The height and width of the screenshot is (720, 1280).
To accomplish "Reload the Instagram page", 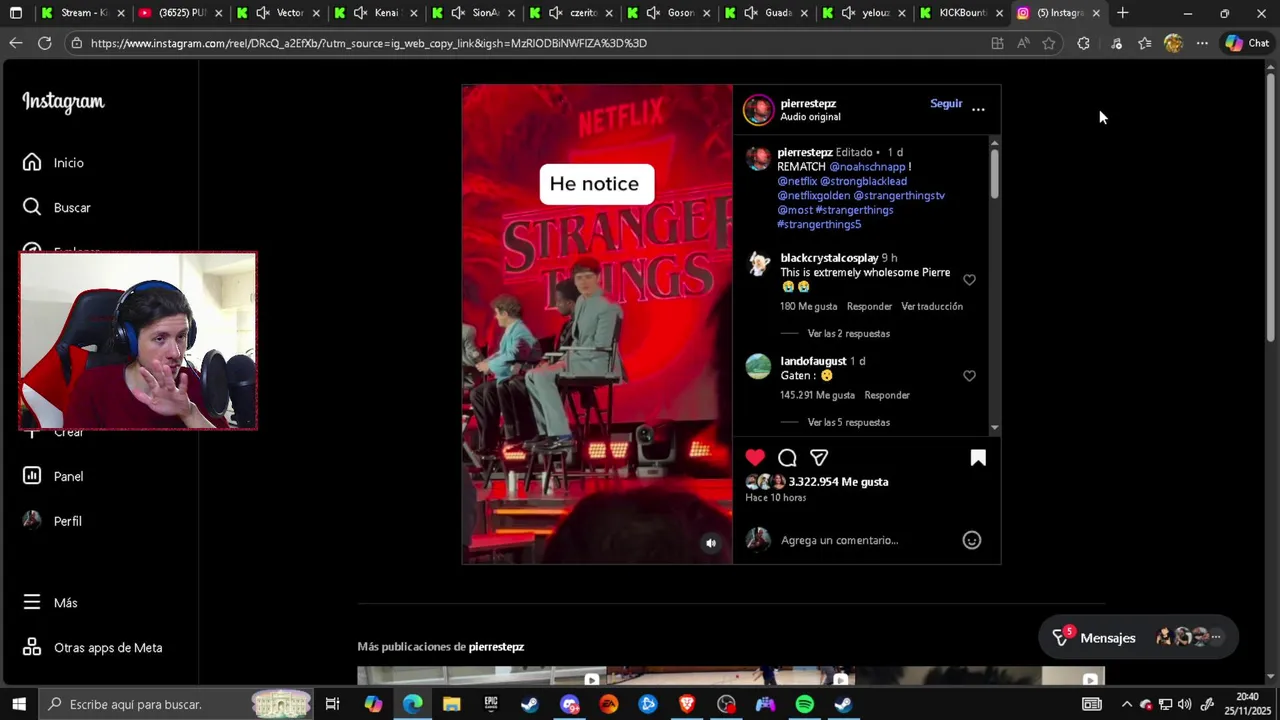I will 44,43.
